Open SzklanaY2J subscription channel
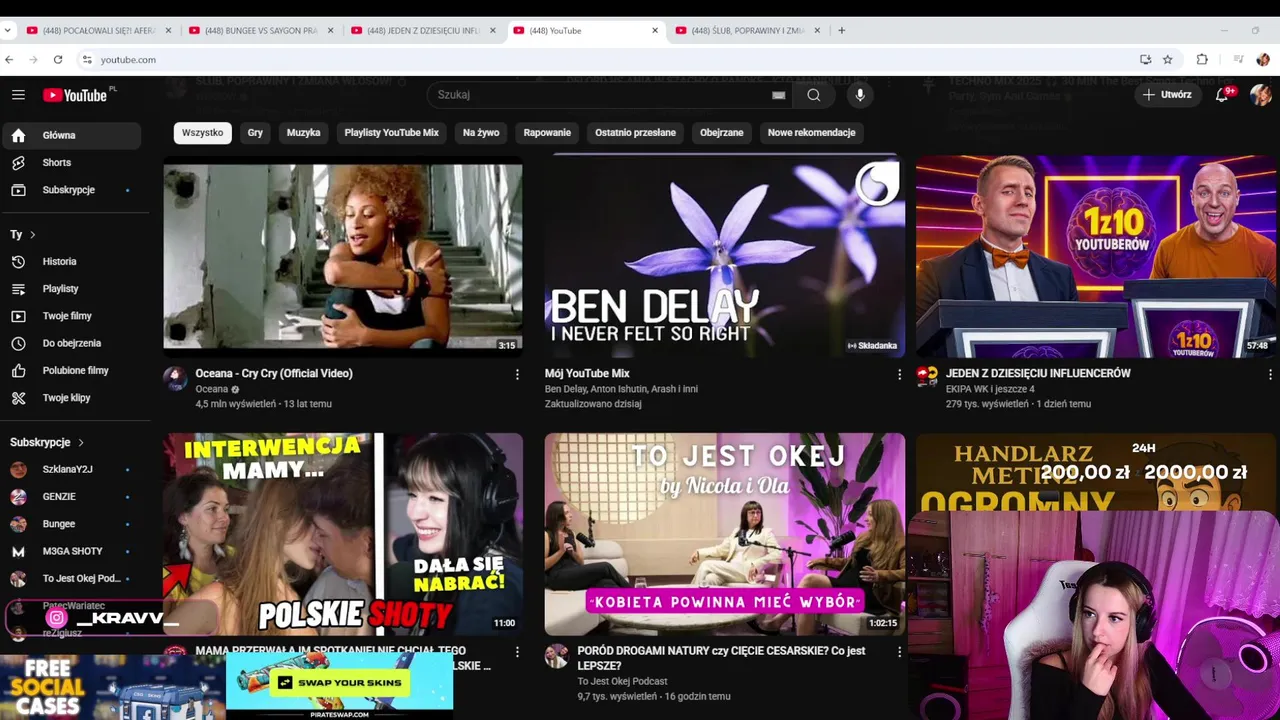The height and width of the screenshot is (720, 1280). click(x=72, y=469)
